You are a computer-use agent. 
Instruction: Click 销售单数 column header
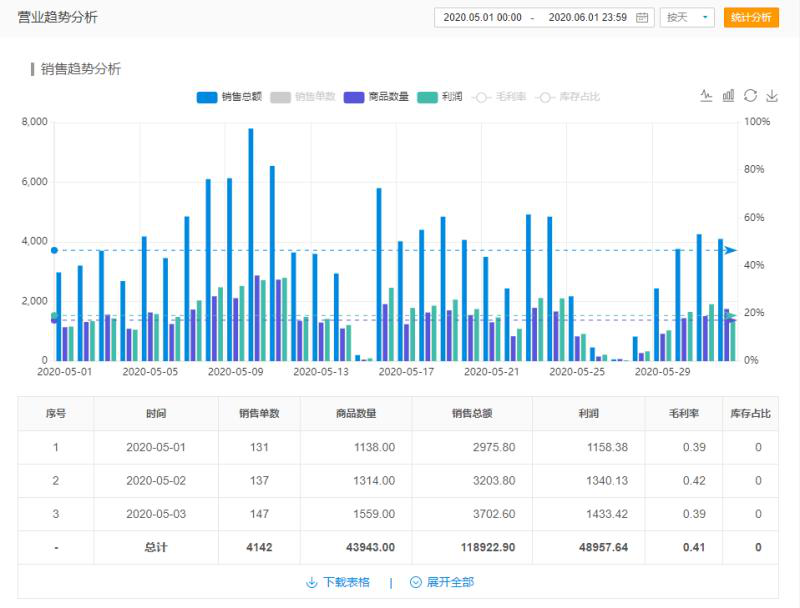coord(259,414)
